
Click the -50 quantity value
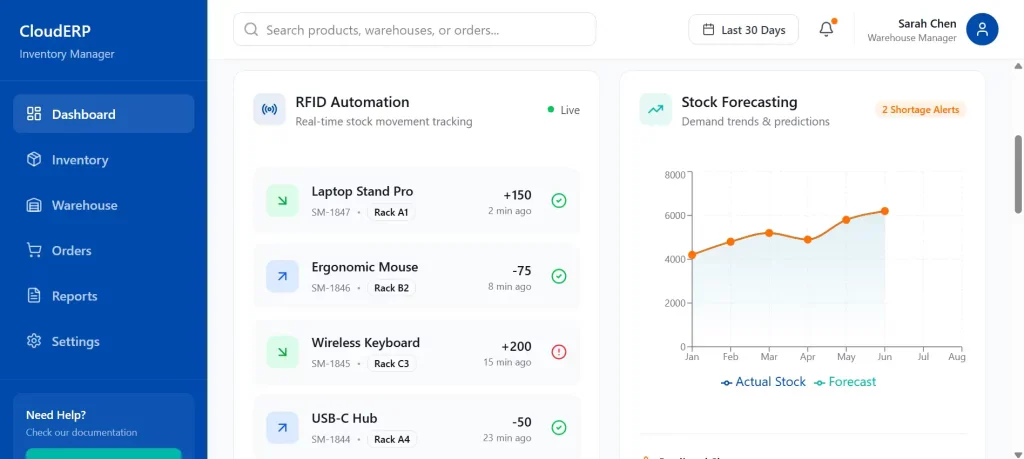pyautogui.click(x=522, y=422)
